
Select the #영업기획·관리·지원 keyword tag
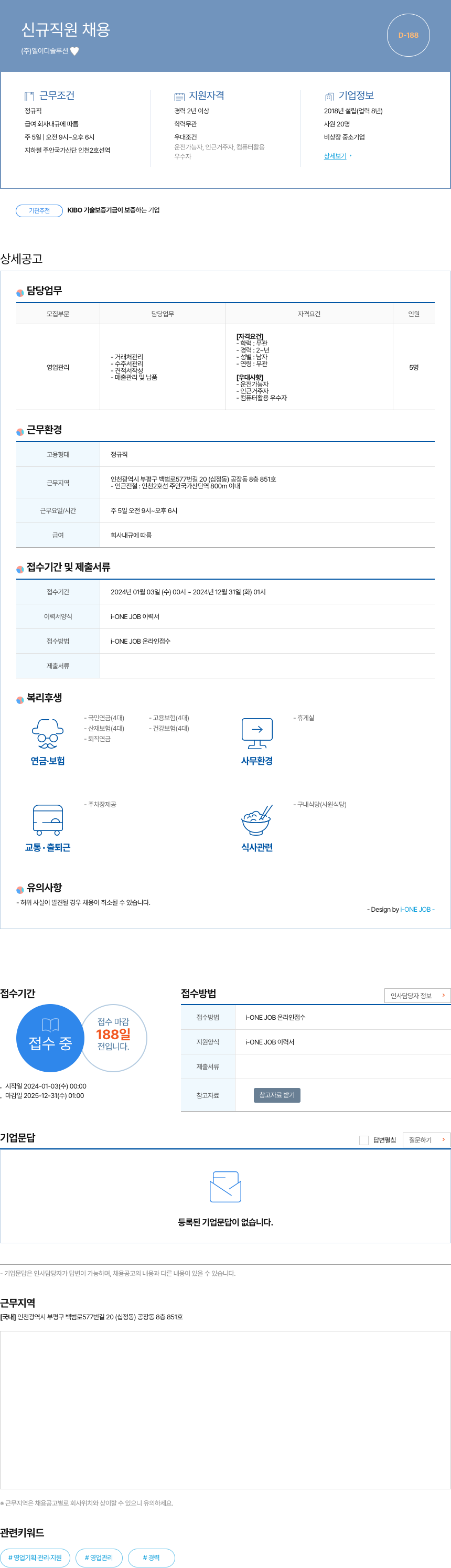click(35, 1557)
